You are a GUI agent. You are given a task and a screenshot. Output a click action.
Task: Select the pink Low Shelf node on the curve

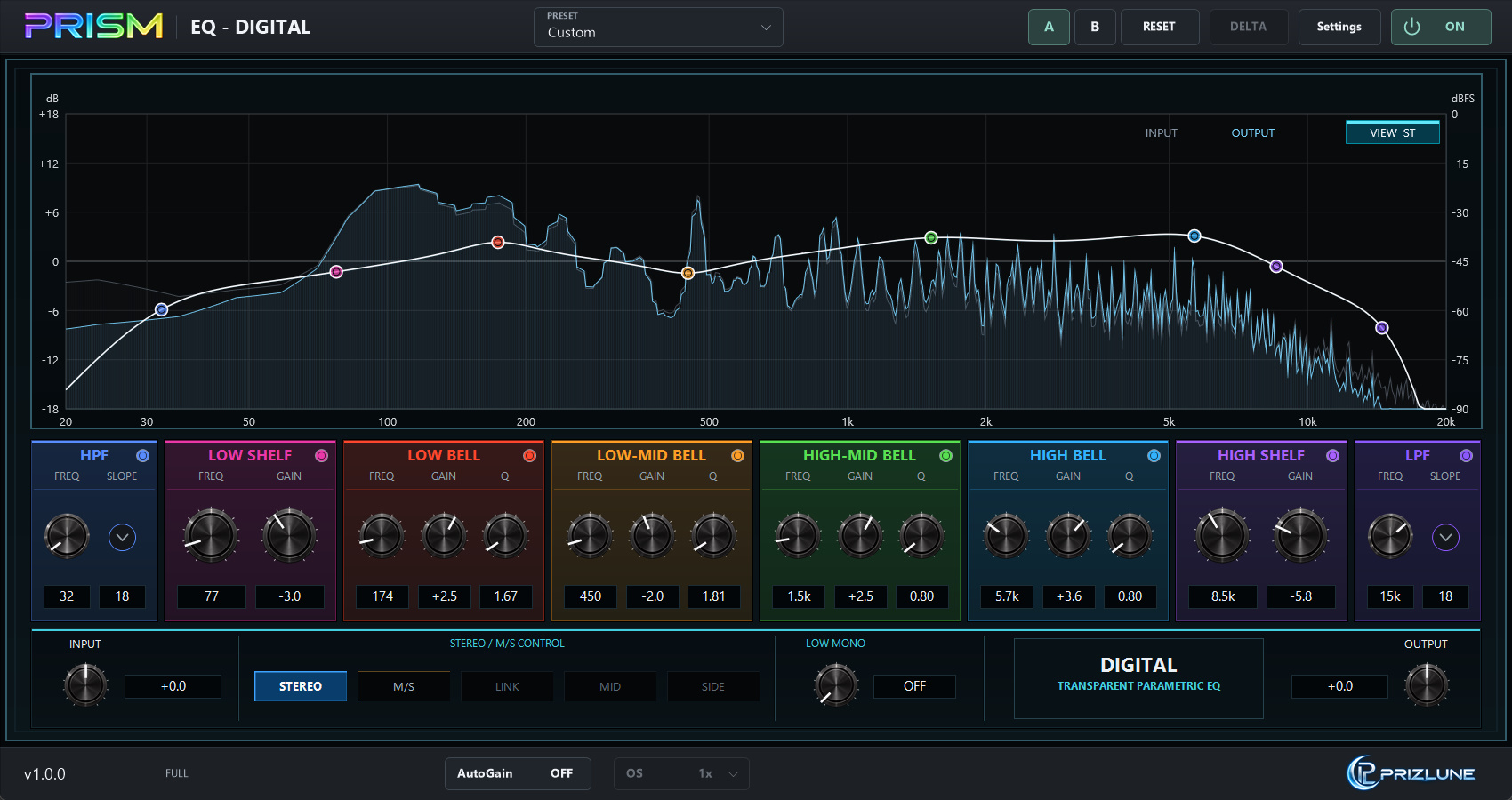(x=336, y=272)
